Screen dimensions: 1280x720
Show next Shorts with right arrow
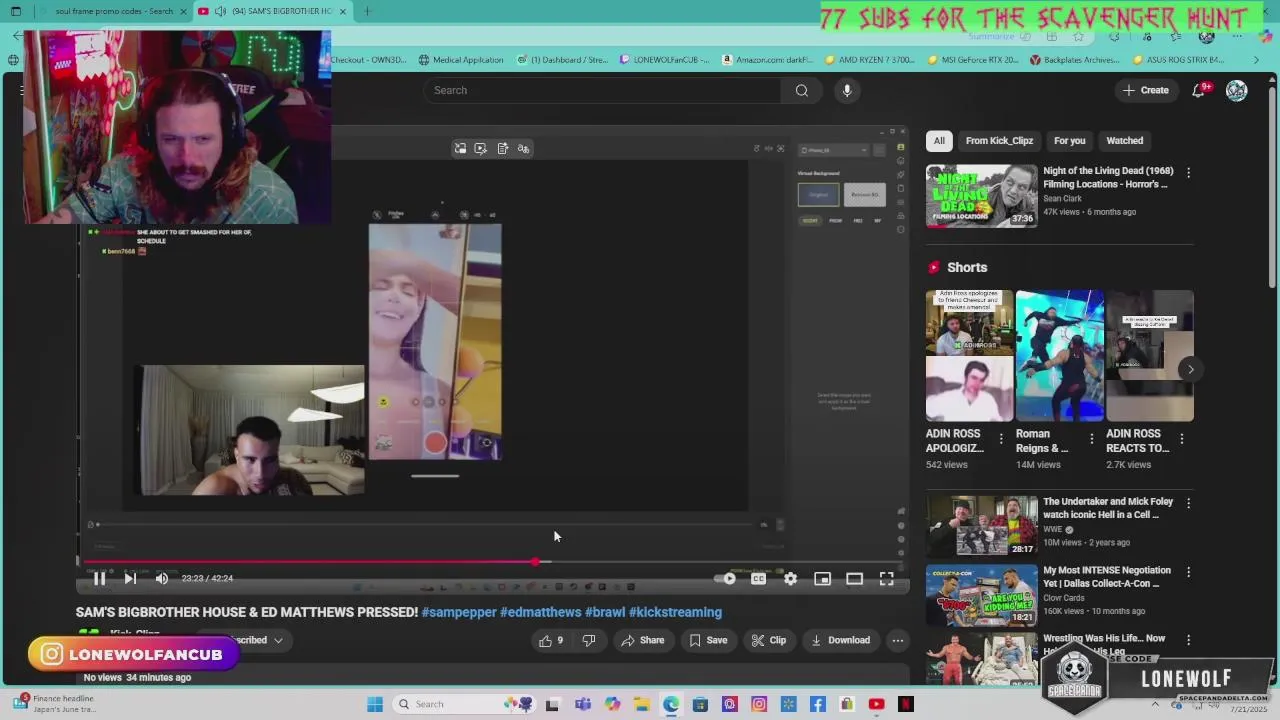point(1190,369)
